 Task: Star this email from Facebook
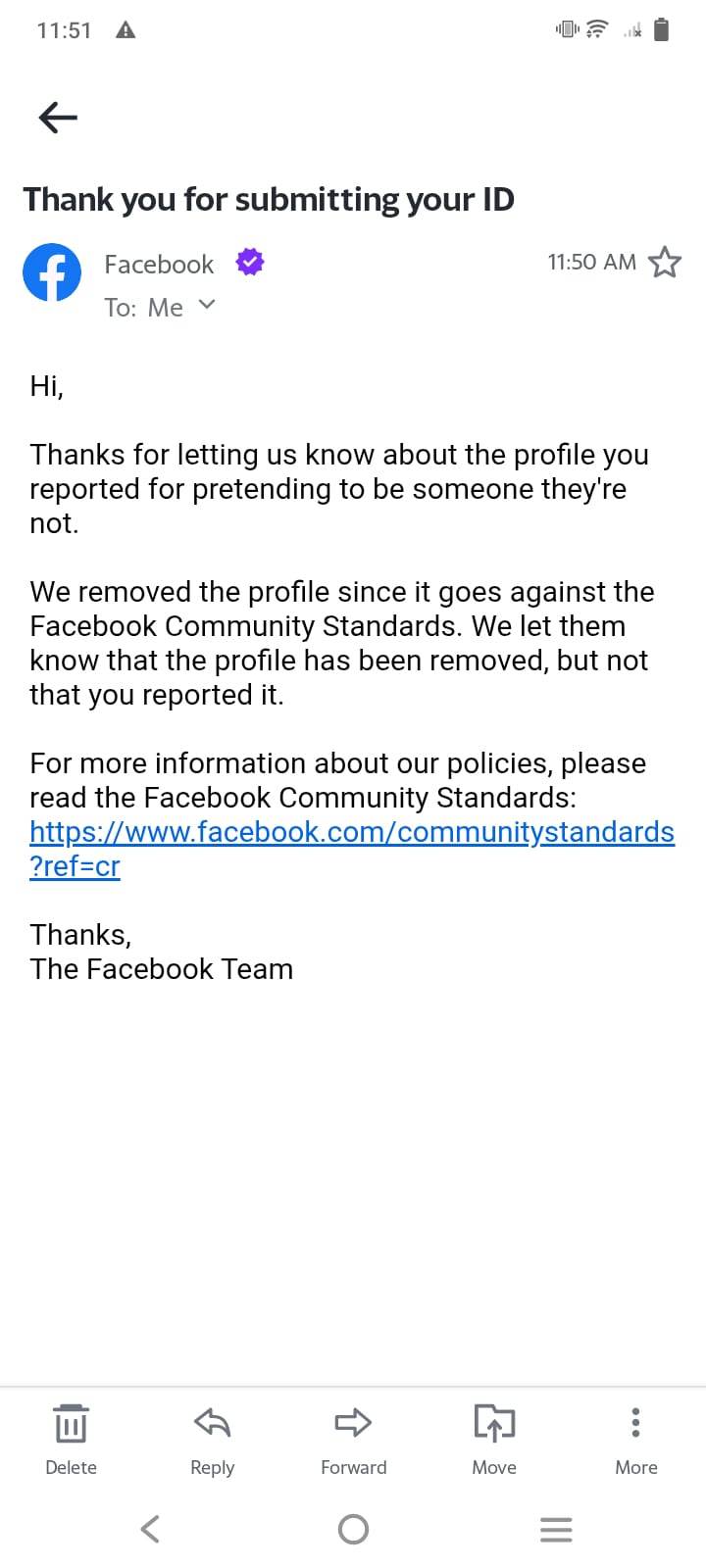pos(665,263)
